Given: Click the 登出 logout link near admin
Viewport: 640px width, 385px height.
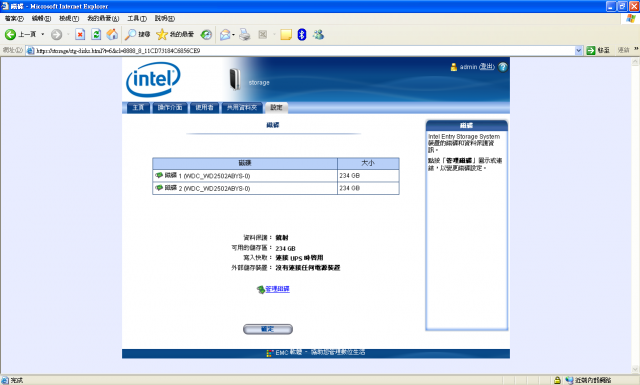Looking at the screenshot, I should pos(487,67).
